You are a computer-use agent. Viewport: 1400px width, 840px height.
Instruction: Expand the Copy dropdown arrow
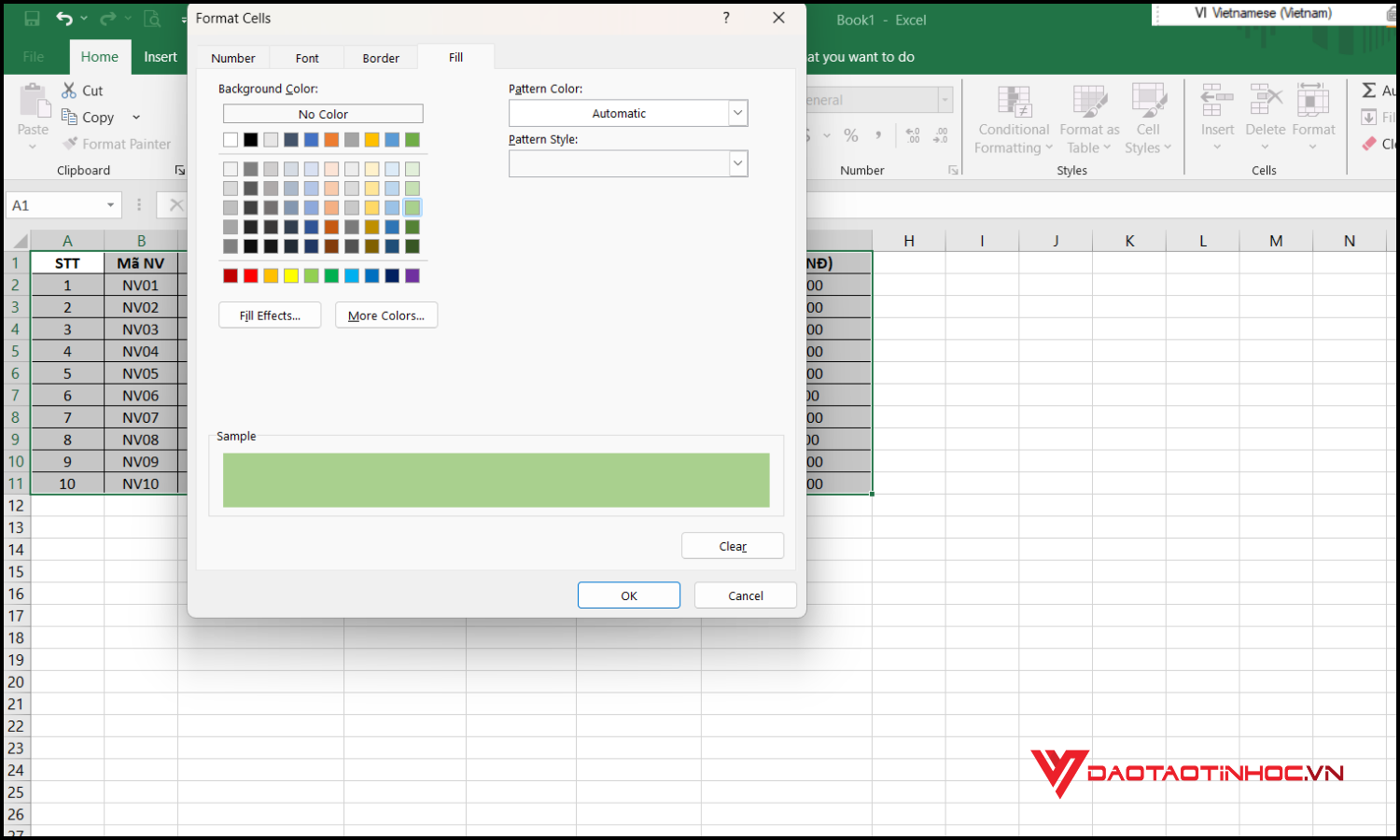[135, 117]
